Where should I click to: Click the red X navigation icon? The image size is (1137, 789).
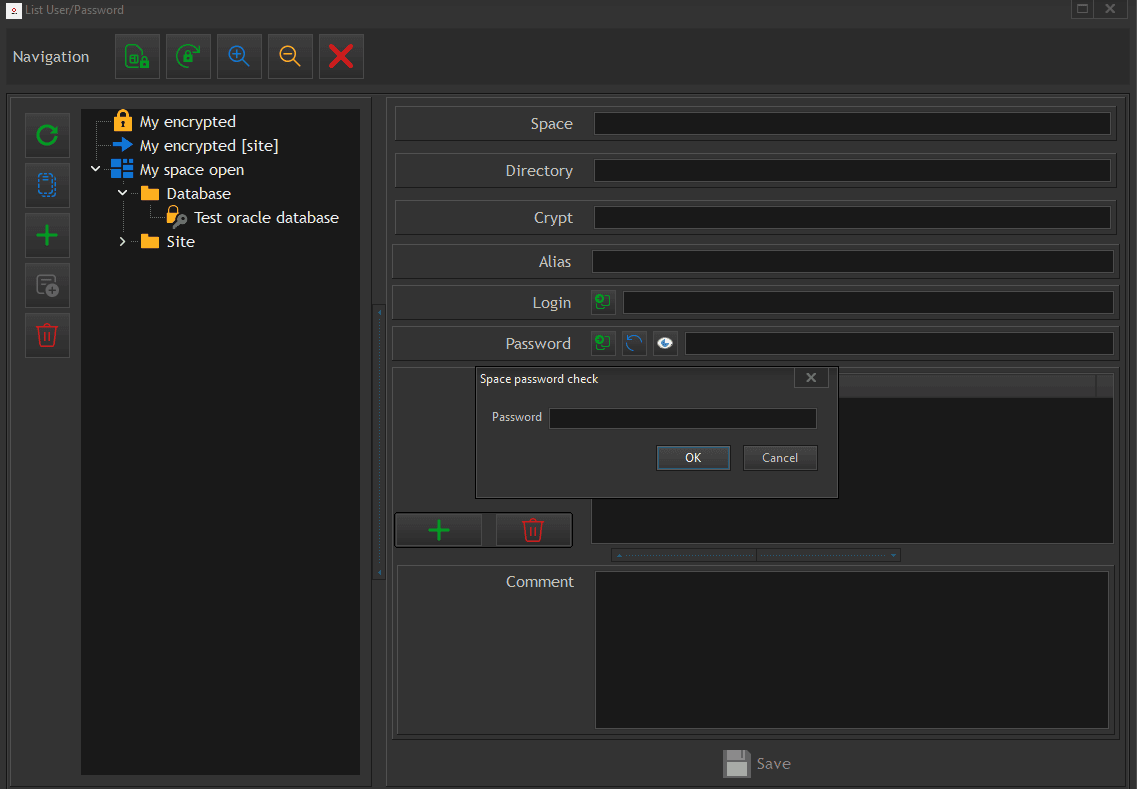click(x=341, y=57)
